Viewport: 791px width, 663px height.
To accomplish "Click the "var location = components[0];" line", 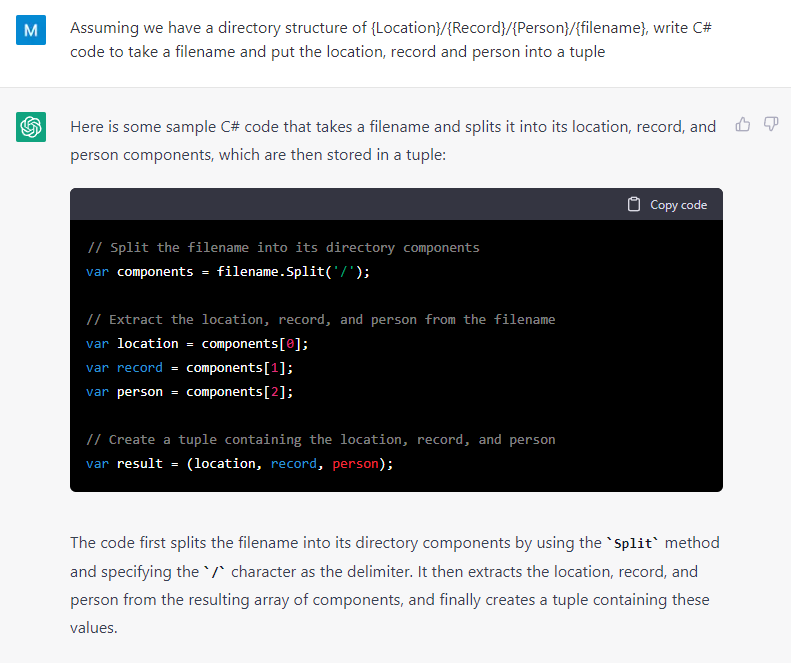I will (197, 343).
